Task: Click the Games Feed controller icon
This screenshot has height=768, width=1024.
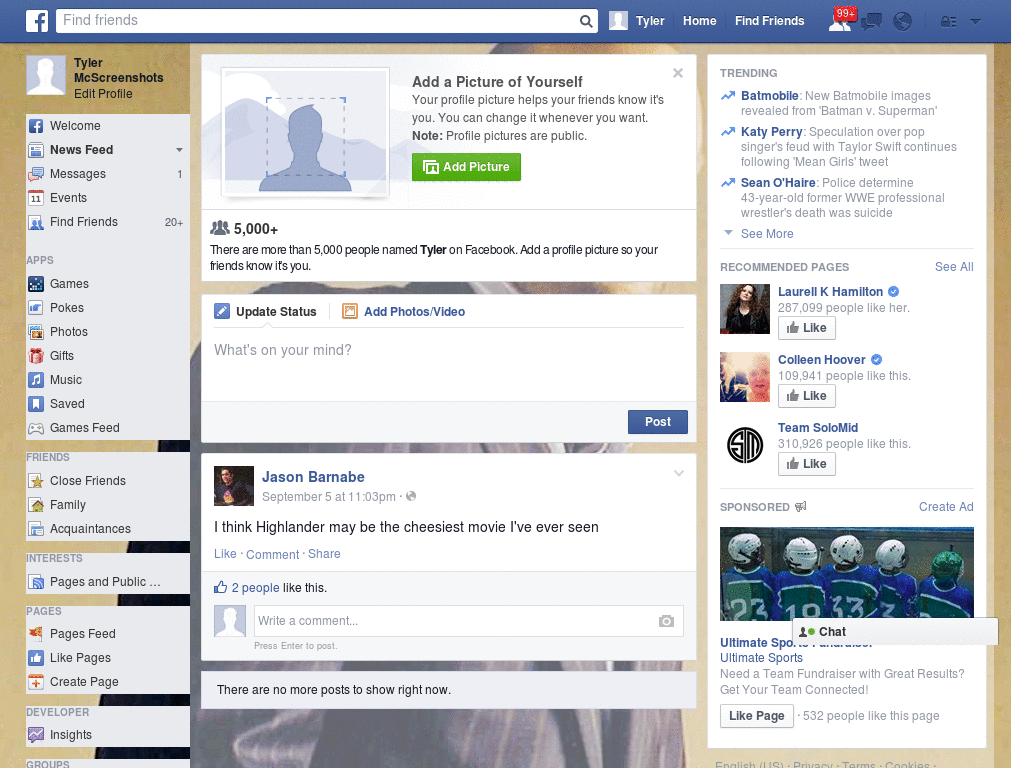Action: click(36, 428)
